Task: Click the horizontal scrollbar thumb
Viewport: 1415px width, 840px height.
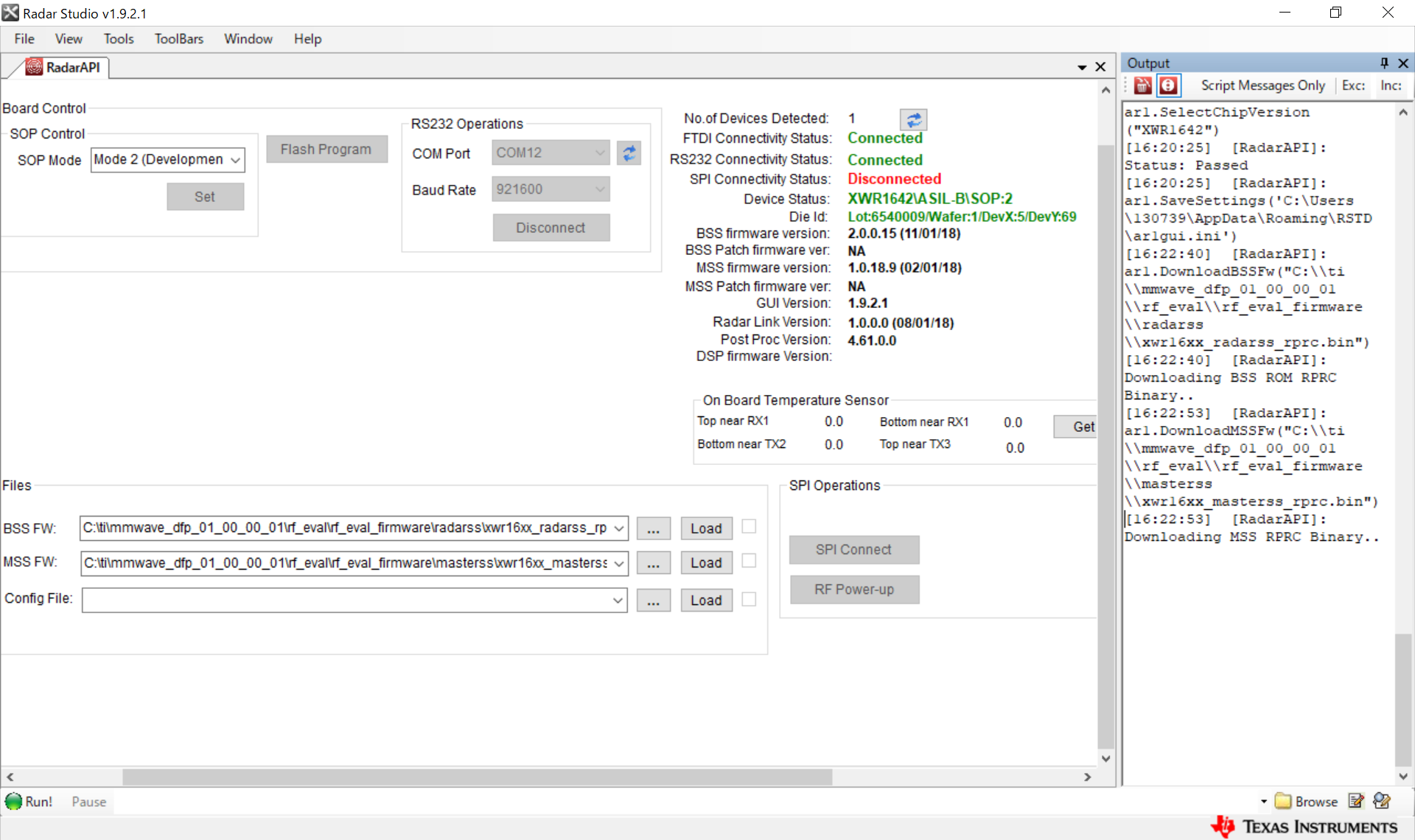Action: point(477,777)
